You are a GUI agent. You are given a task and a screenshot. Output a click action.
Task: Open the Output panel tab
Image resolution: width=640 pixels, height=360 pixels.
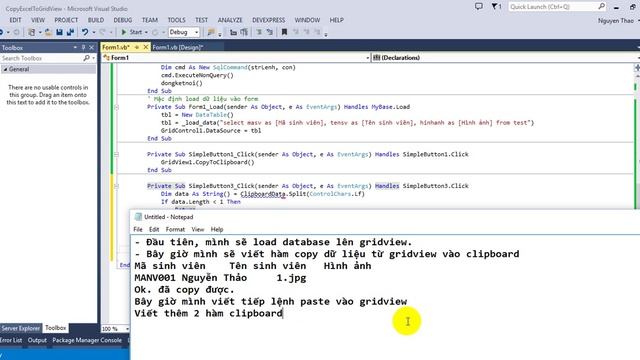37,340
